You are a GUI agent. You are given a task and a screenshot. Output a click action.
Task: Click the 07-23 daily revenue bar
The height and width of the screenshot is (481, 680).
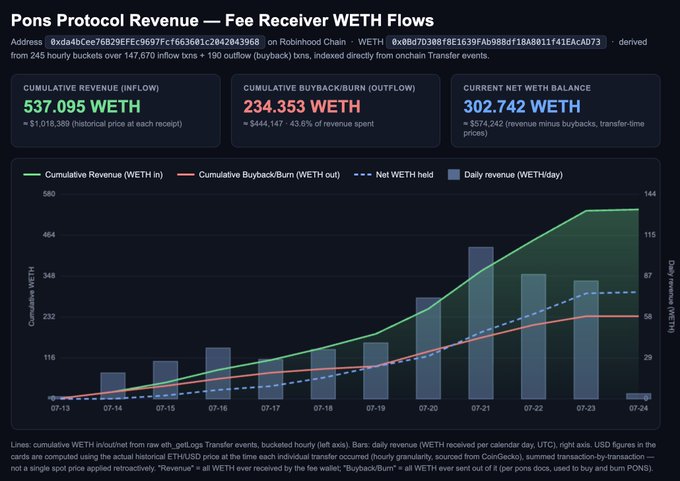586,340
